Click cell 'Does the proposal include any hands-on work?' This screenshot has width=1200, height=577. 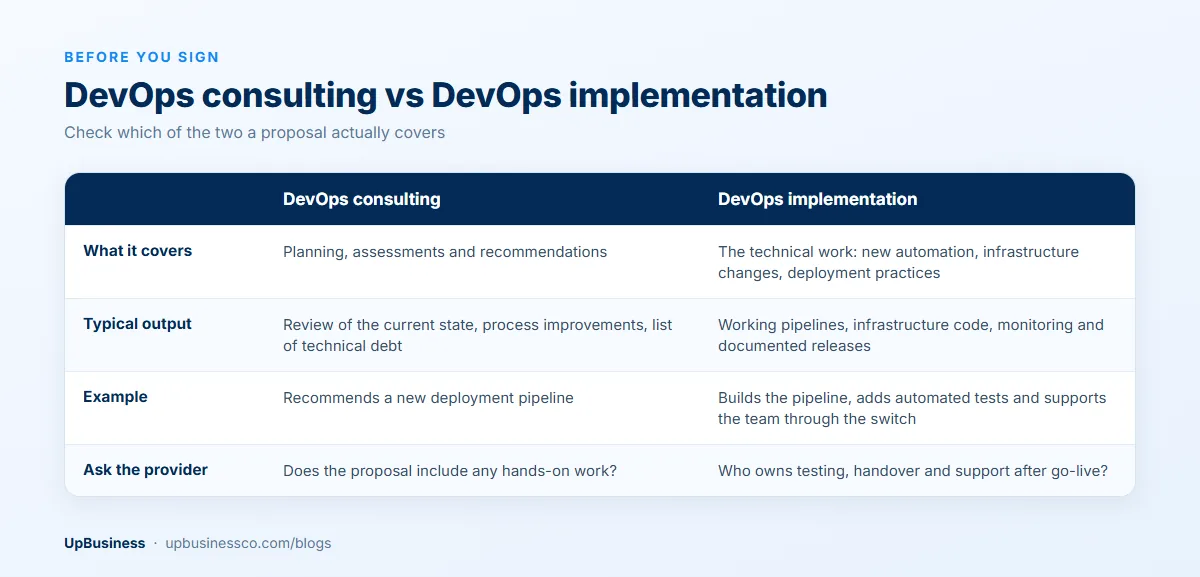450,471
